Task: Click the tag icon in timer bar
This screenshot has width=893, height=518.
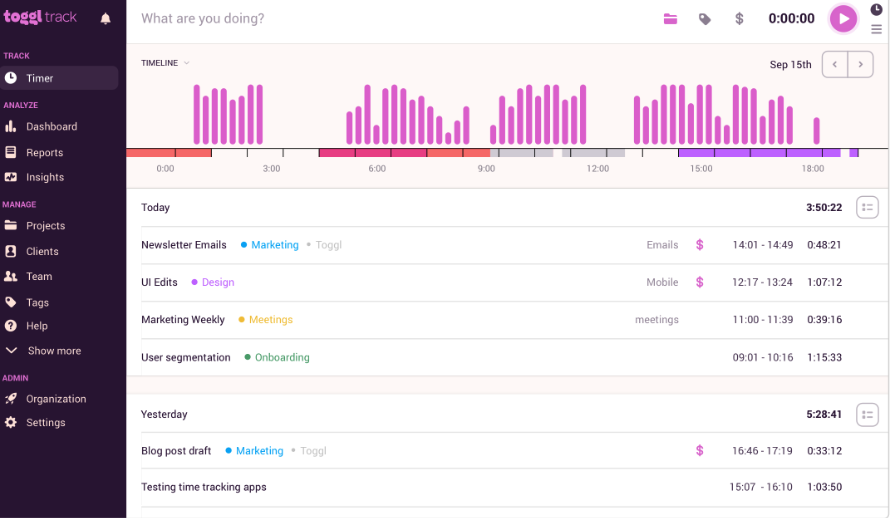Action: coord(705,19)
